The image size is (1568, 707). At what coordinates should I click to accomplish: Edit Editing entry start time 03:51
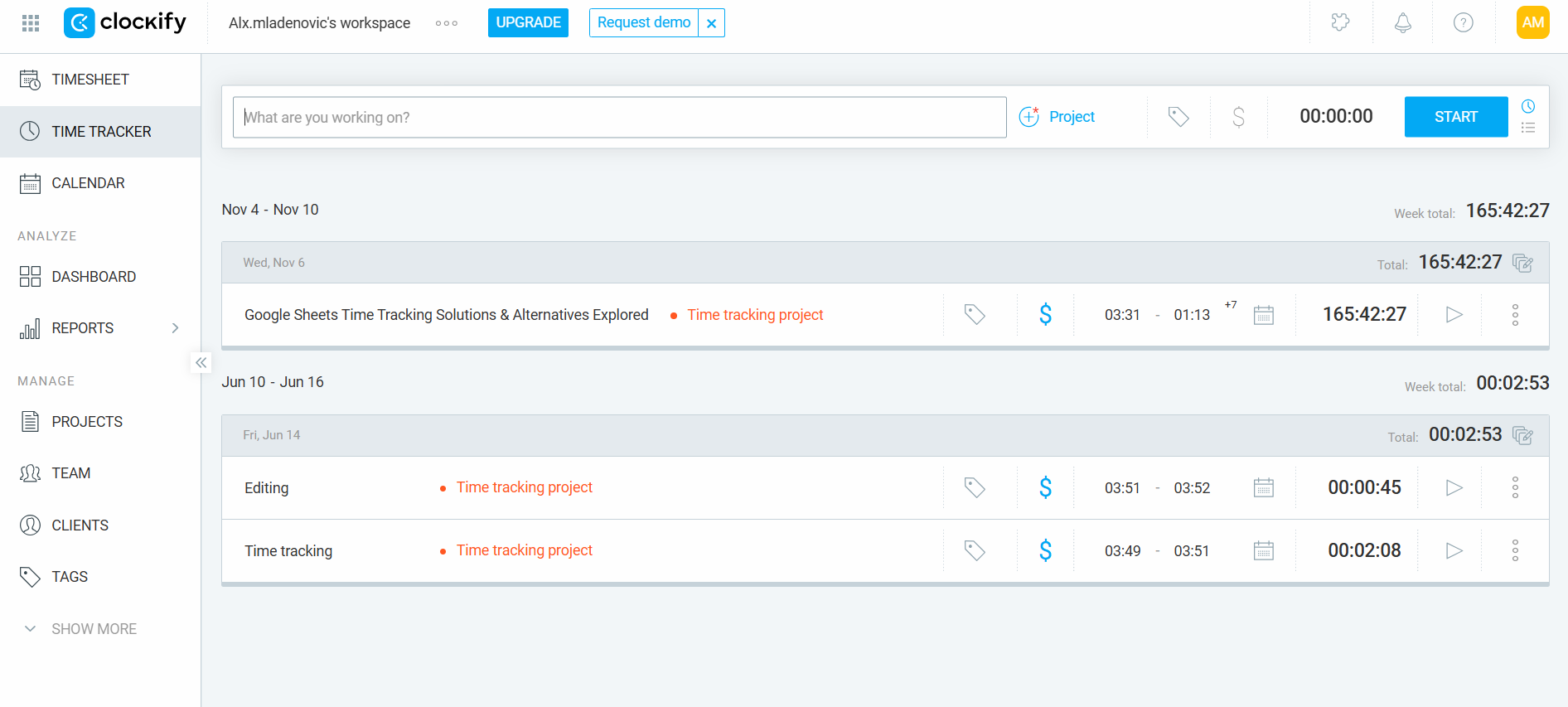[x=1122, y=488]
